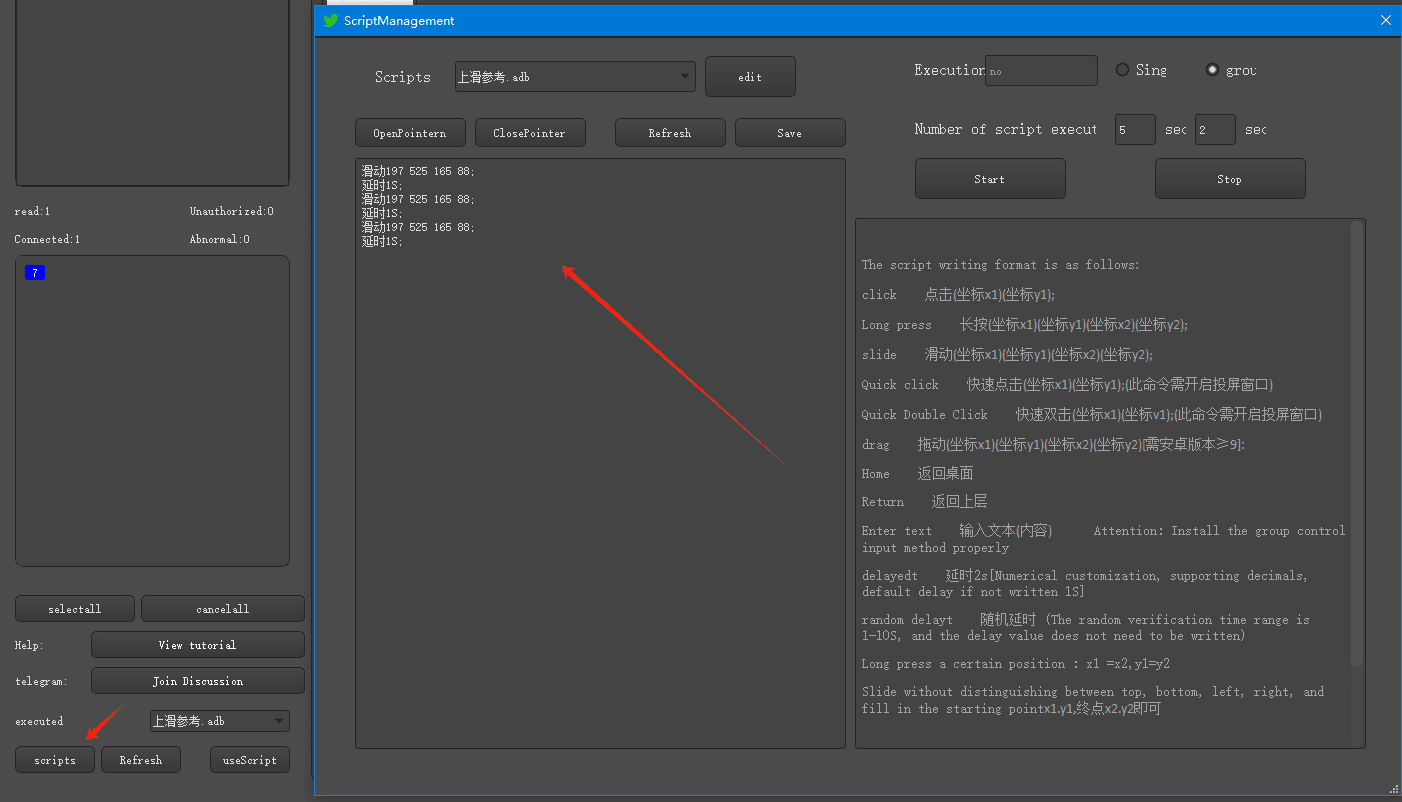
Task: Stop script execution
Action: [x=1230, y=179]
